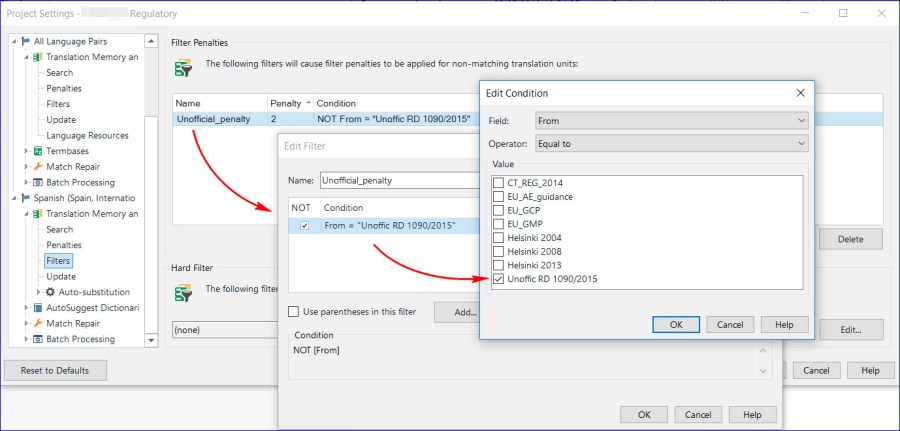Click the Auto-substitution gear icon
This screenshot has width=900, height=431.
click(x=51, y=292)
